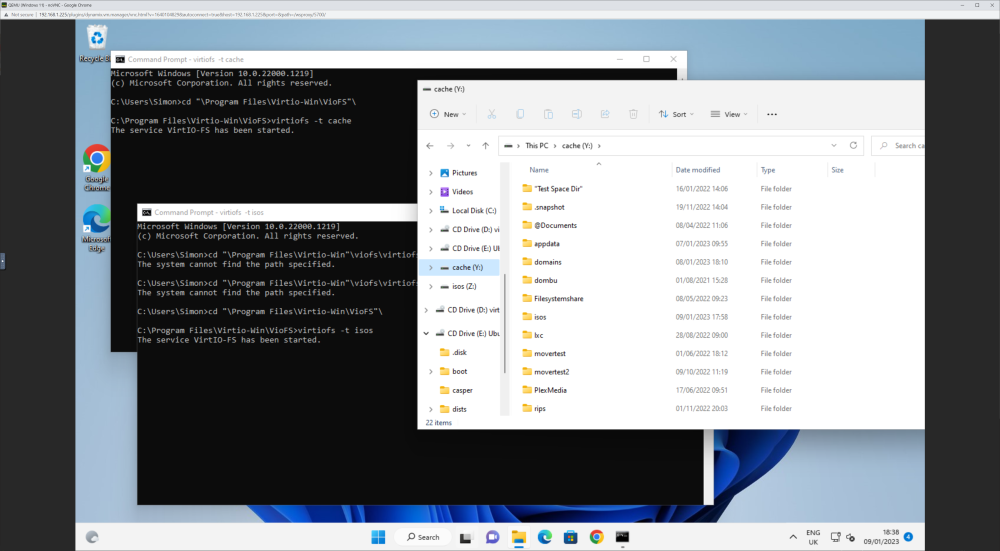Click the Share icon in Explorer toolbar
This screenshot has height=551, width=1000.
click(605, 114)
